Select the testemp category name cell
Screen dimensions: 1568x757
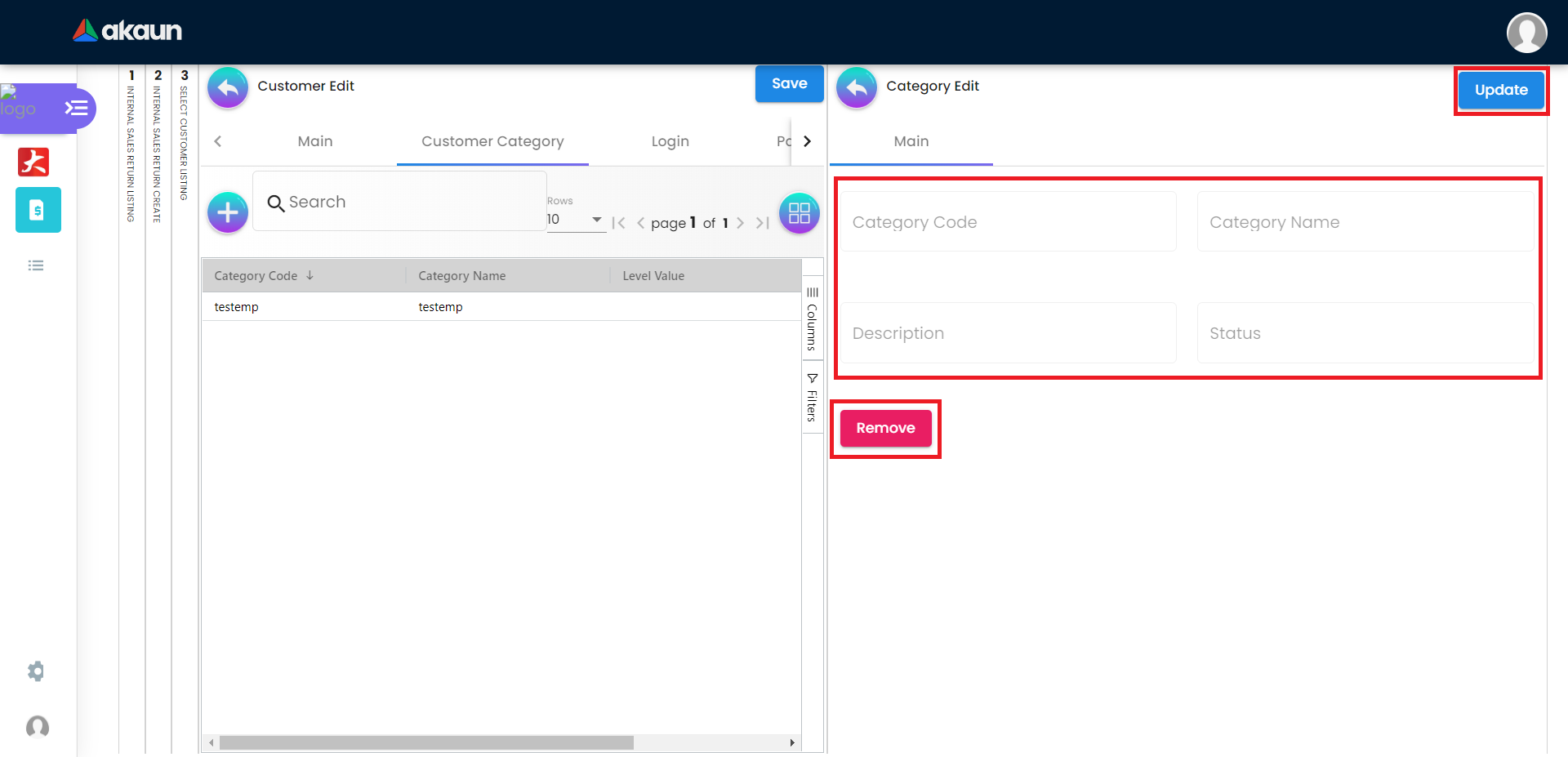tap(507, 307)
